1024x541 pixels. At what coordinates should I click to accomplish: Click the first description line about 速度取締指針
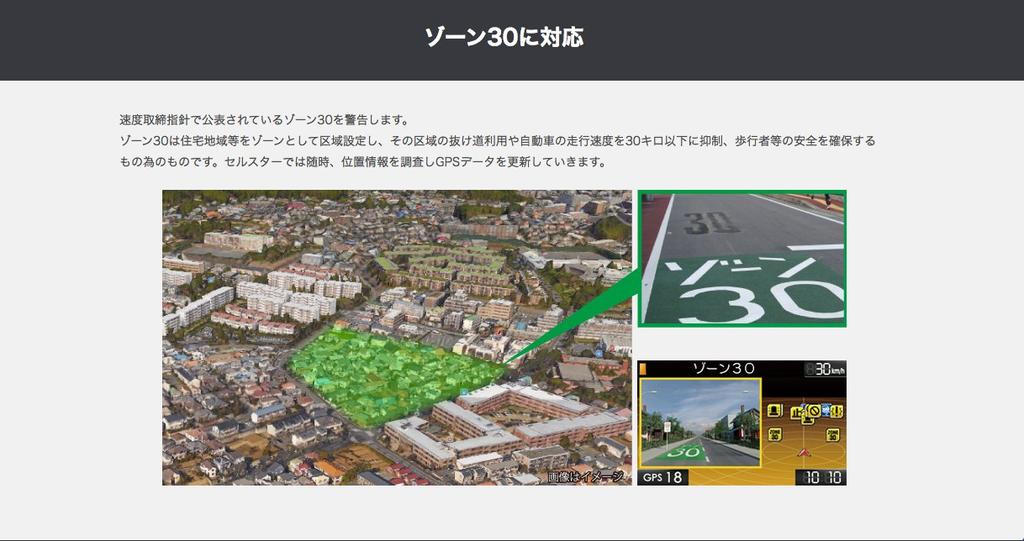tap(263, 119)
